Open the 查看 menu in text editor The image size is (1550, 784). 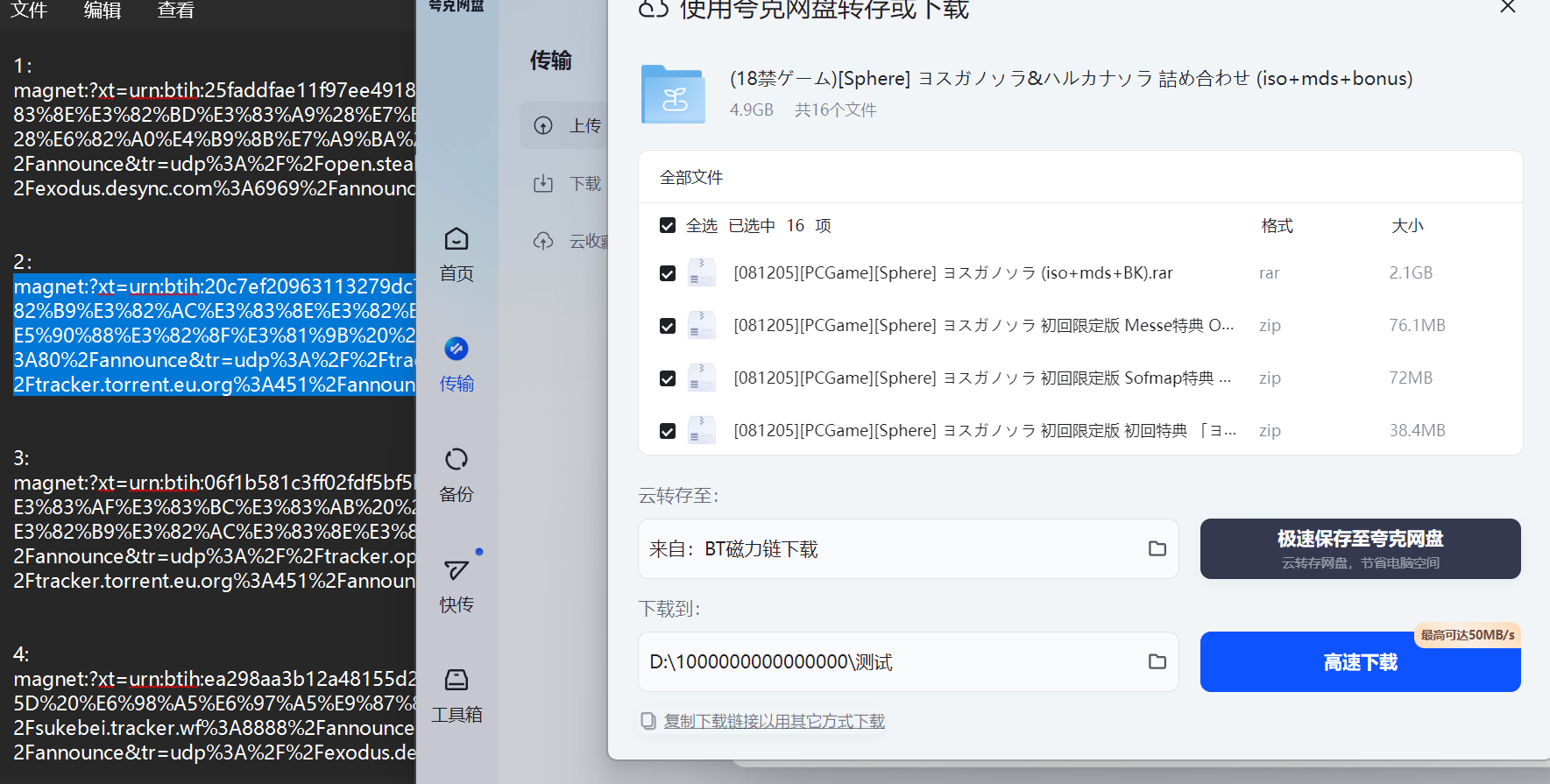(x=176, y=11)
